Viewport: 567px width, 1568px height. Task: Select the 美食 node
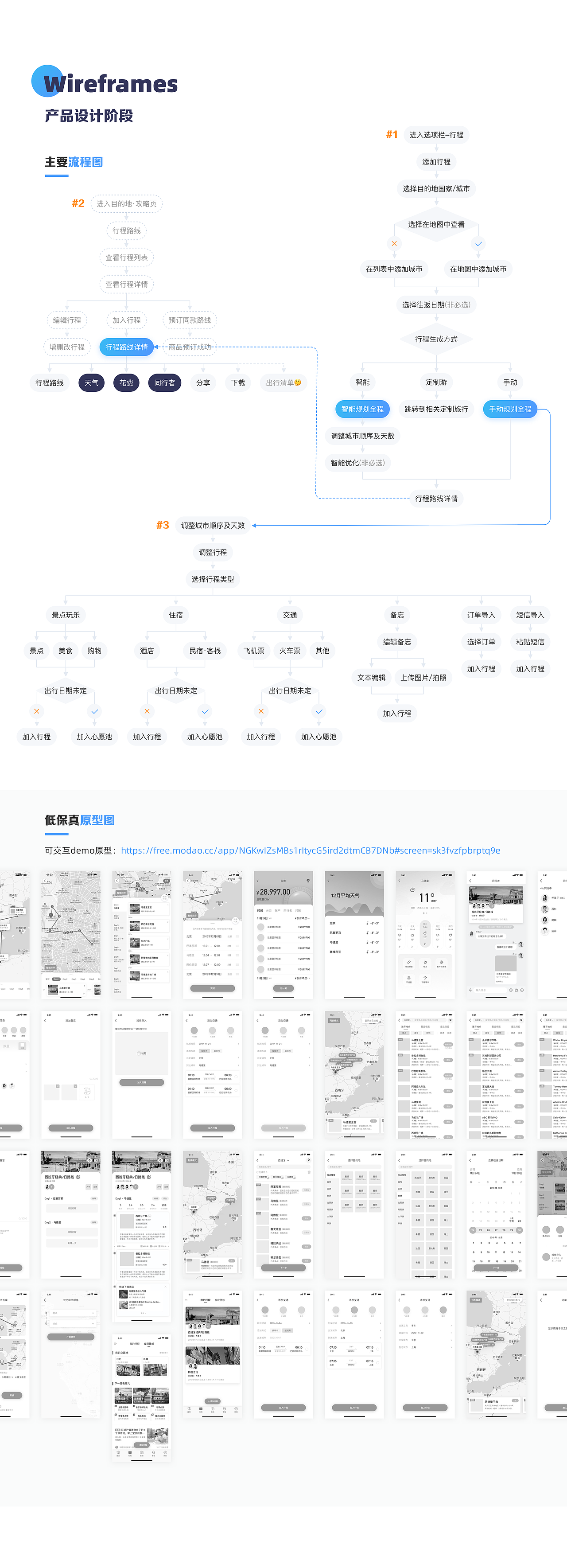click(66, 651)
